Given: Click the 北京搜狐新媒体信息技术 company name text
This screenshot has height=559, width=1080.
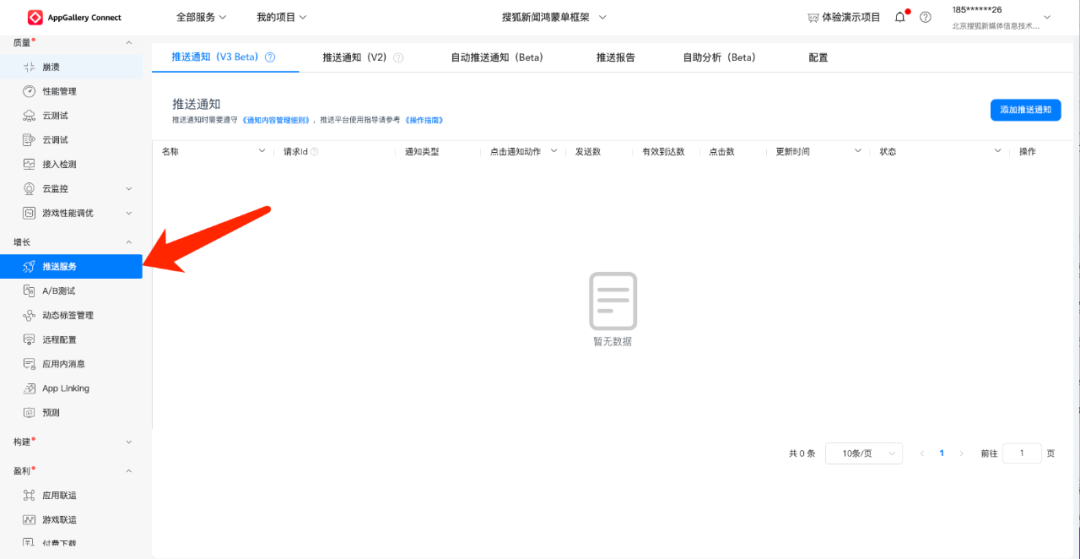Looking at the screenshot, I should coord(996,26).
